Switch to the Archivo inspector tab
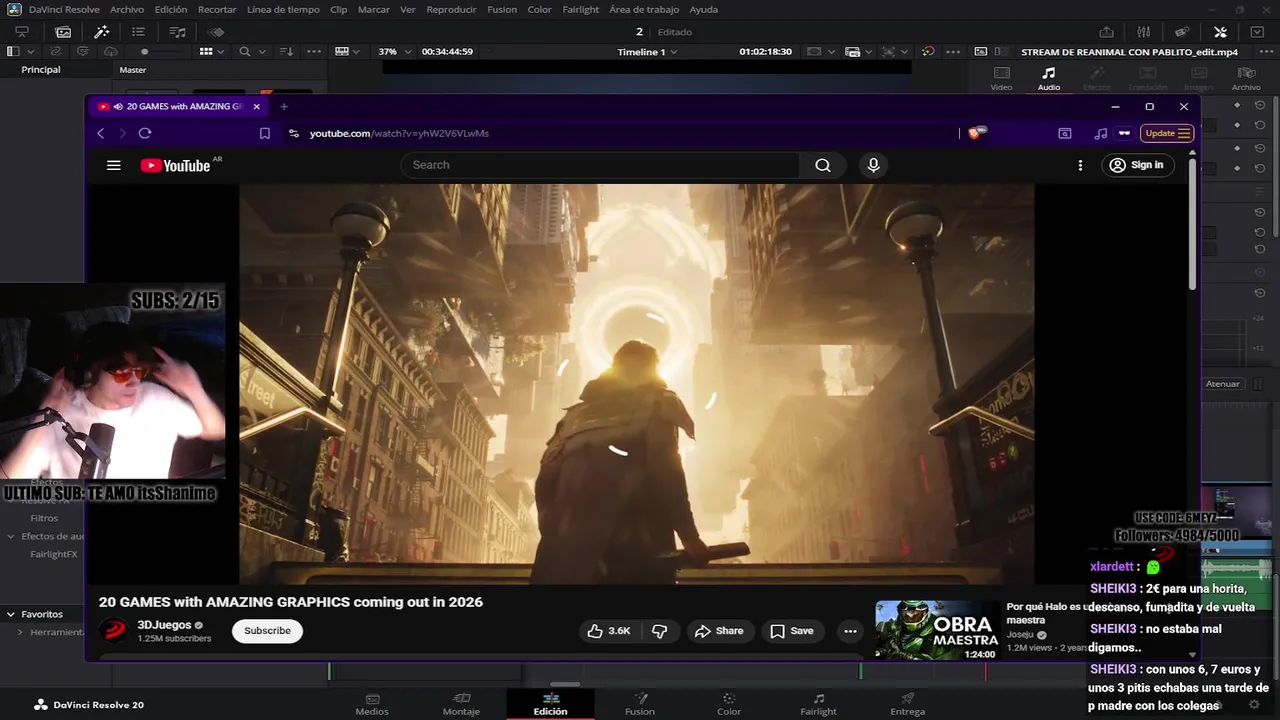Viewport: 1280px width, 720px height. click(x=1246, y=79)
